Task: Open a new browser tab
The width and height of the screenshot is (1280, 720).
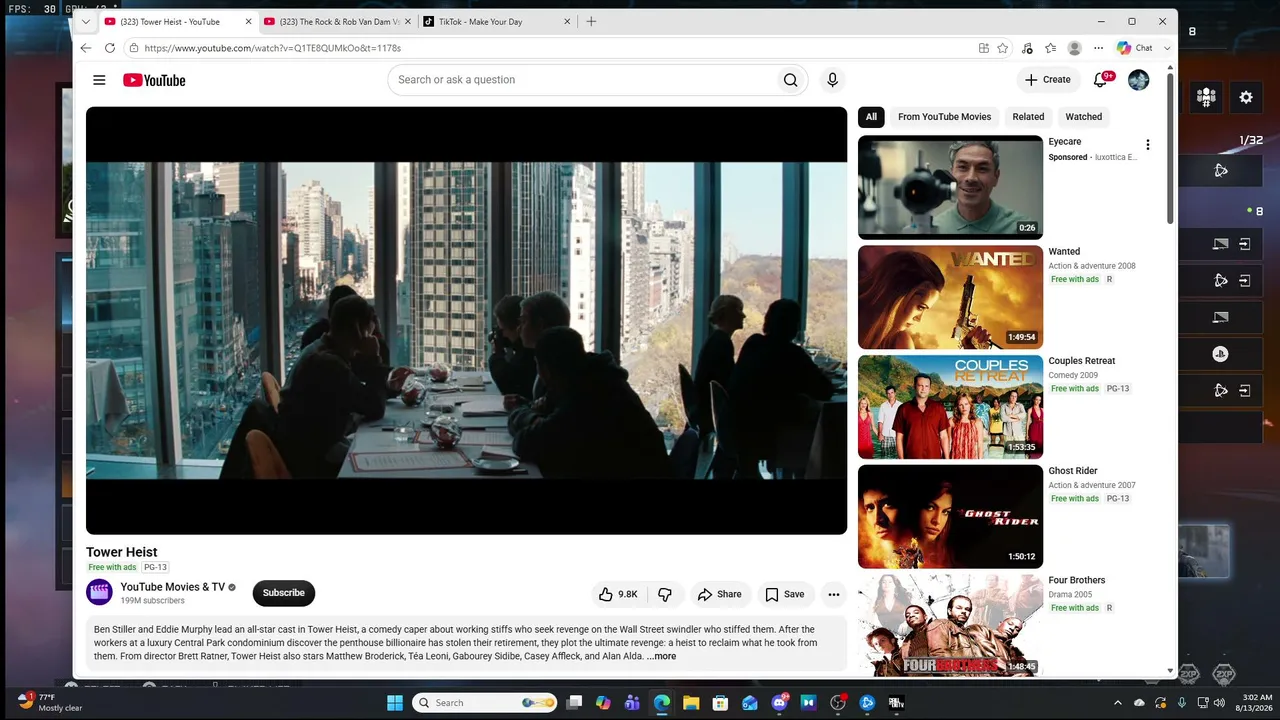Action: point(591,21)
